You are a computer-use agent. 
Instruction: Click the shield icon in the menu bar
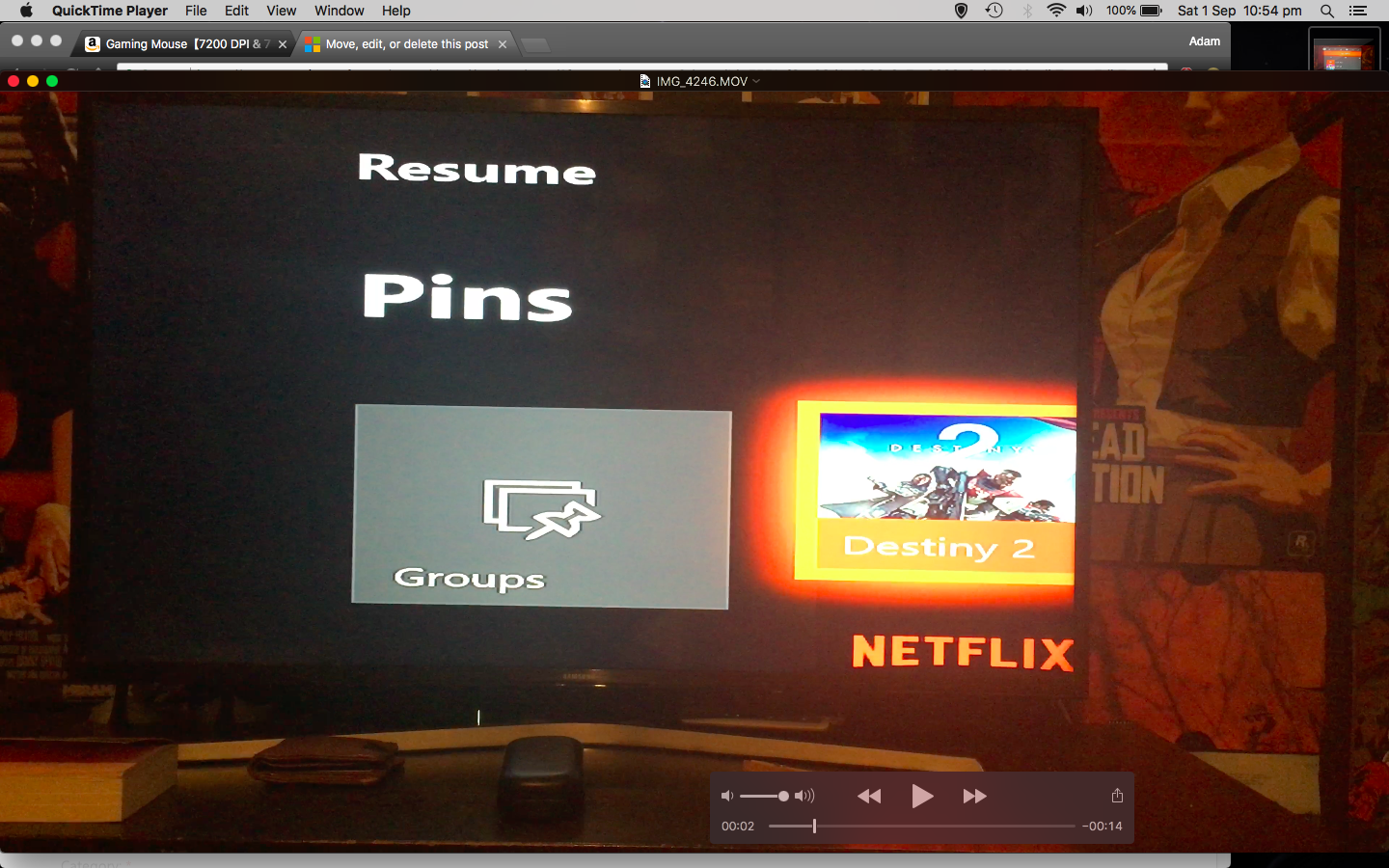pos(961,11)
